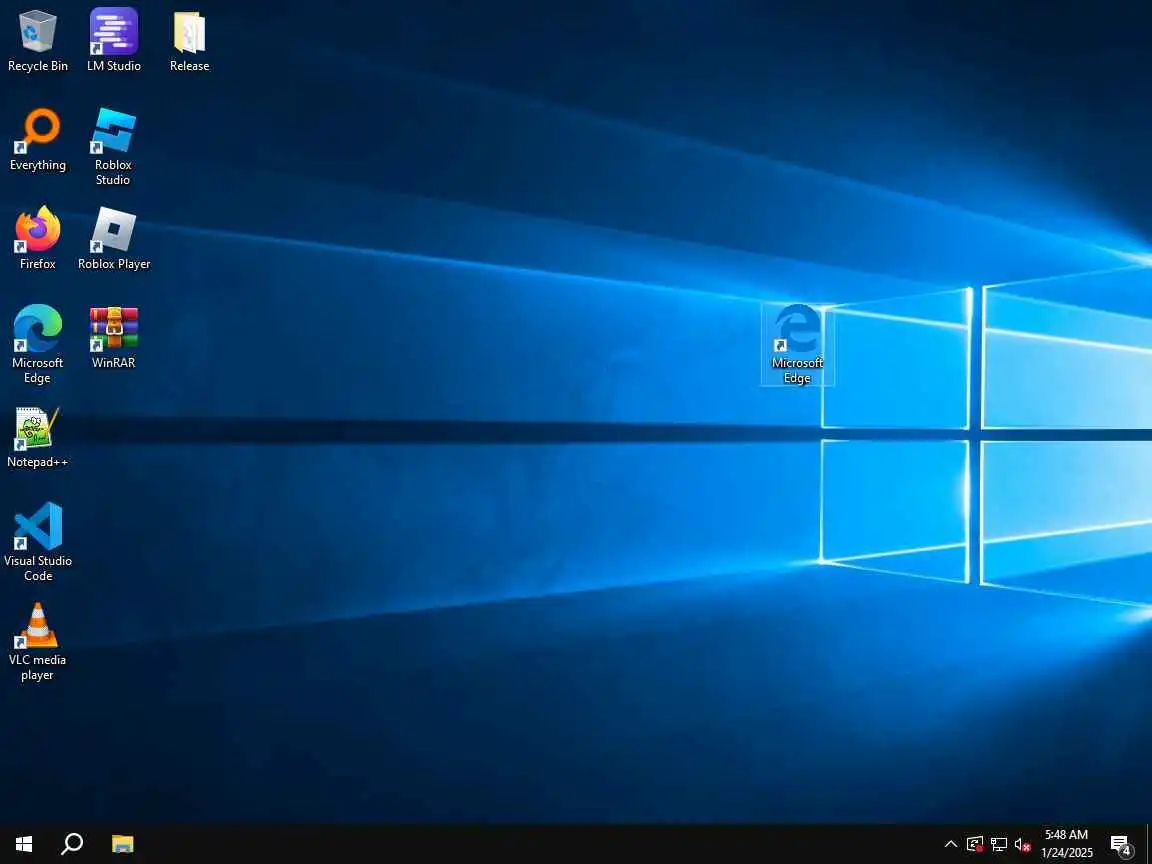1152x864 pixels.
Task: Open the Windows Start menu
Action: [x=24, y=843]
